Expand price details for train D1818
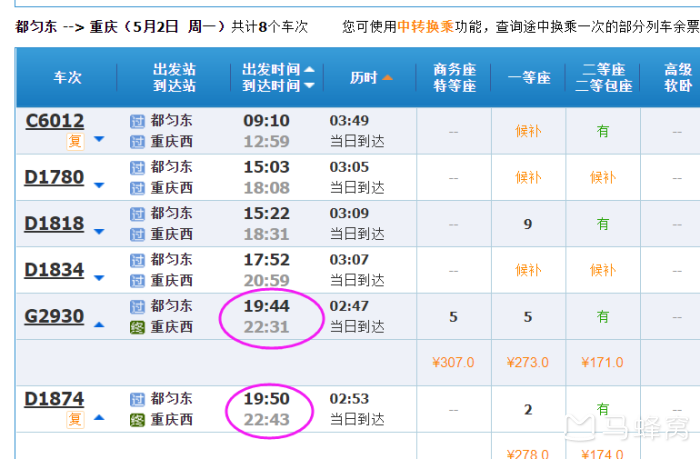Image resolution: width=700 pixels, height=459 pixels. coord(98,232)
